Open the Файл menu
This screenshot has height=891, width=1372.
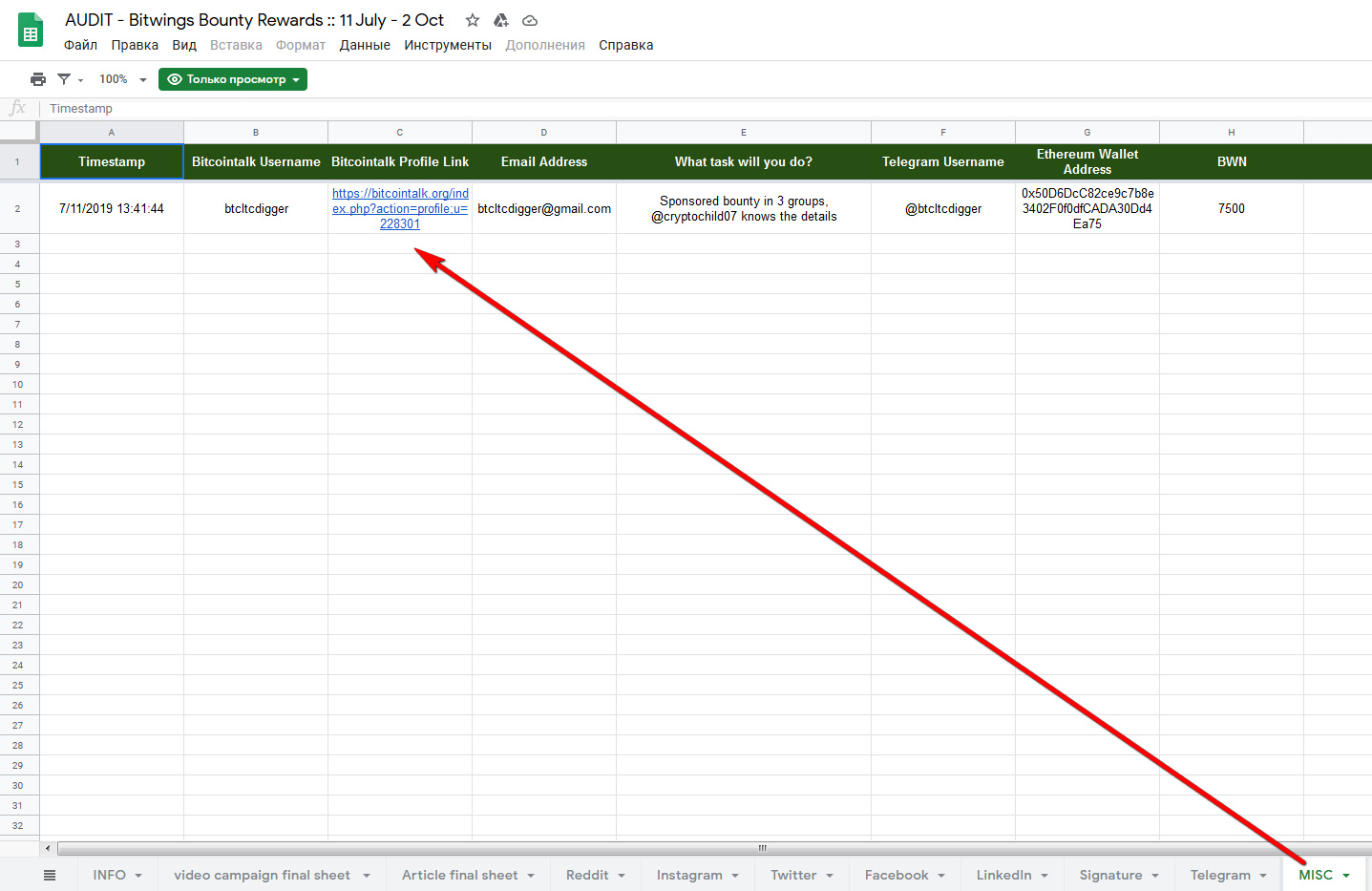tap(80, 45)
